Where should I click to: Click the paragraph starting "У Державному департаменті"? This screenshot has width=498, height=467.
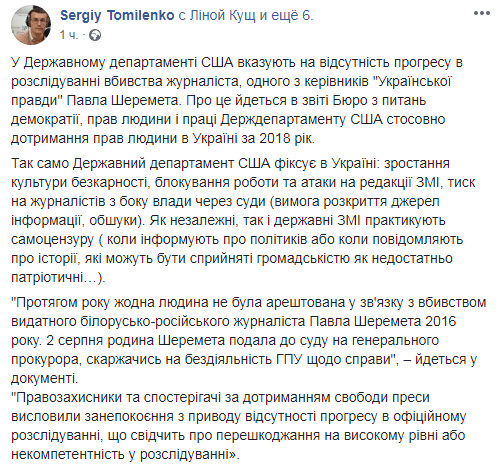click(x=237, y=100)
